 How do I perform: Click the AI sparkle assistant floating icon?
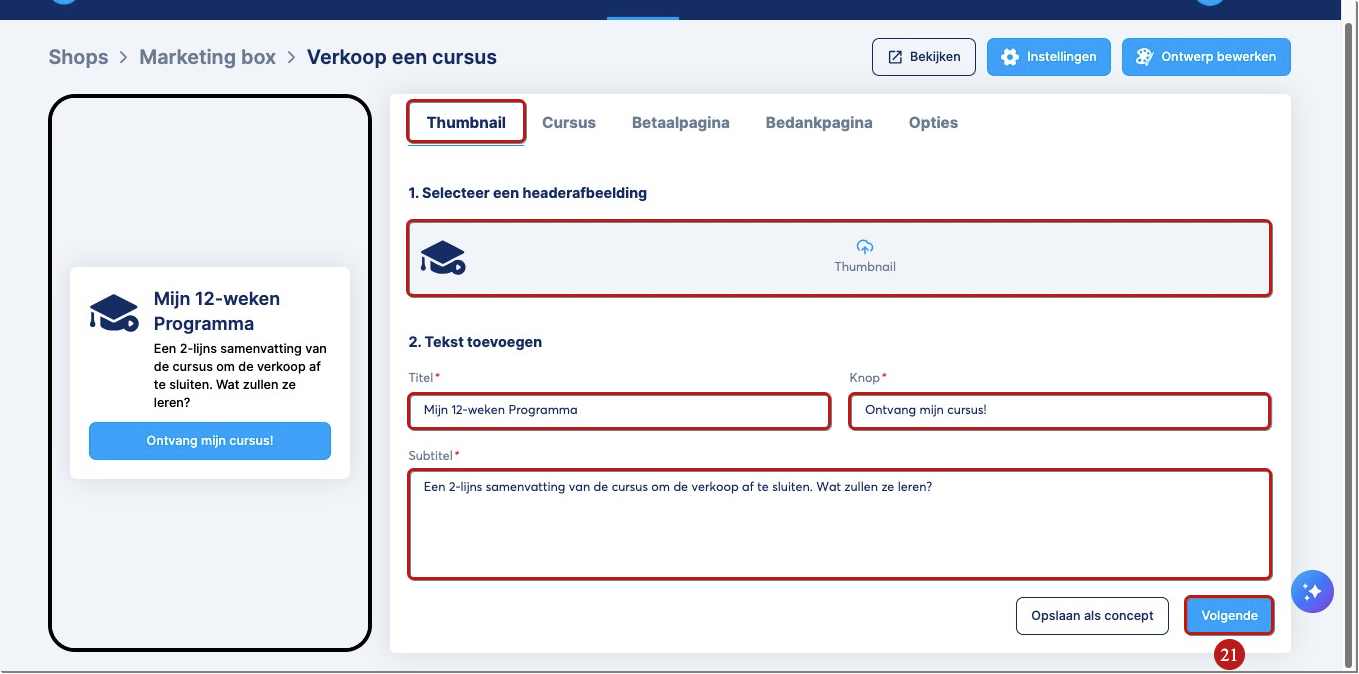coord(1312,592)
